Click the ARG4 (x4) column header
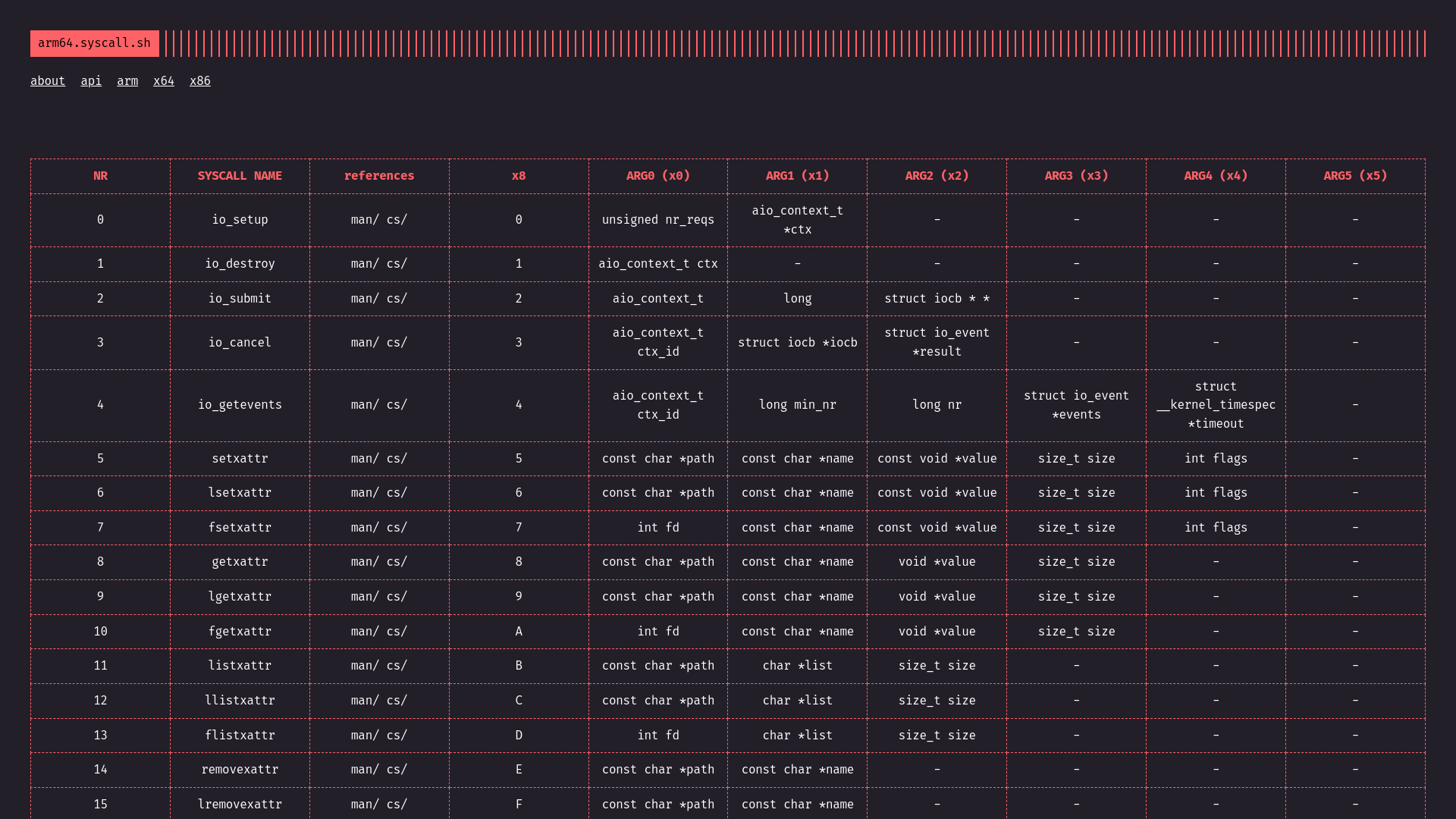 tap(1216, 176)
